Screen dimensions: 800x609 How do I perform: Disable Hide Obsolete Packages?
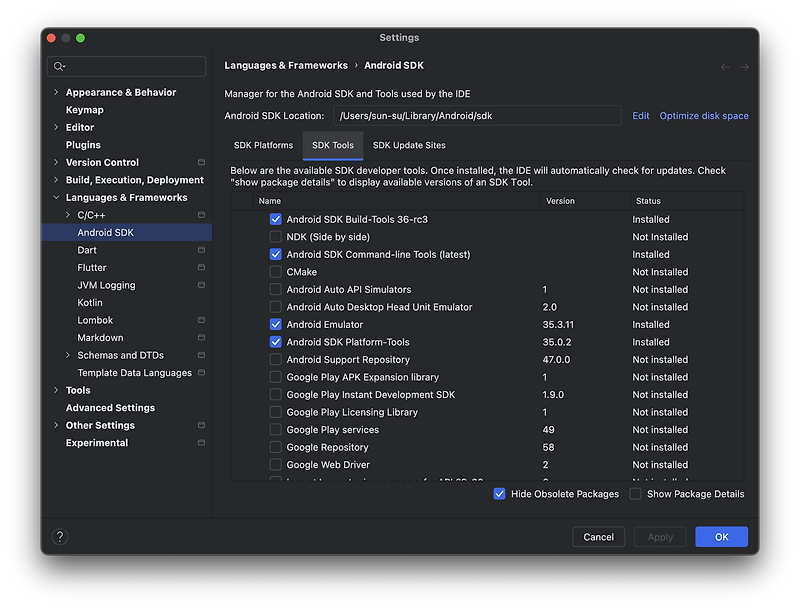tap(500, 493)
